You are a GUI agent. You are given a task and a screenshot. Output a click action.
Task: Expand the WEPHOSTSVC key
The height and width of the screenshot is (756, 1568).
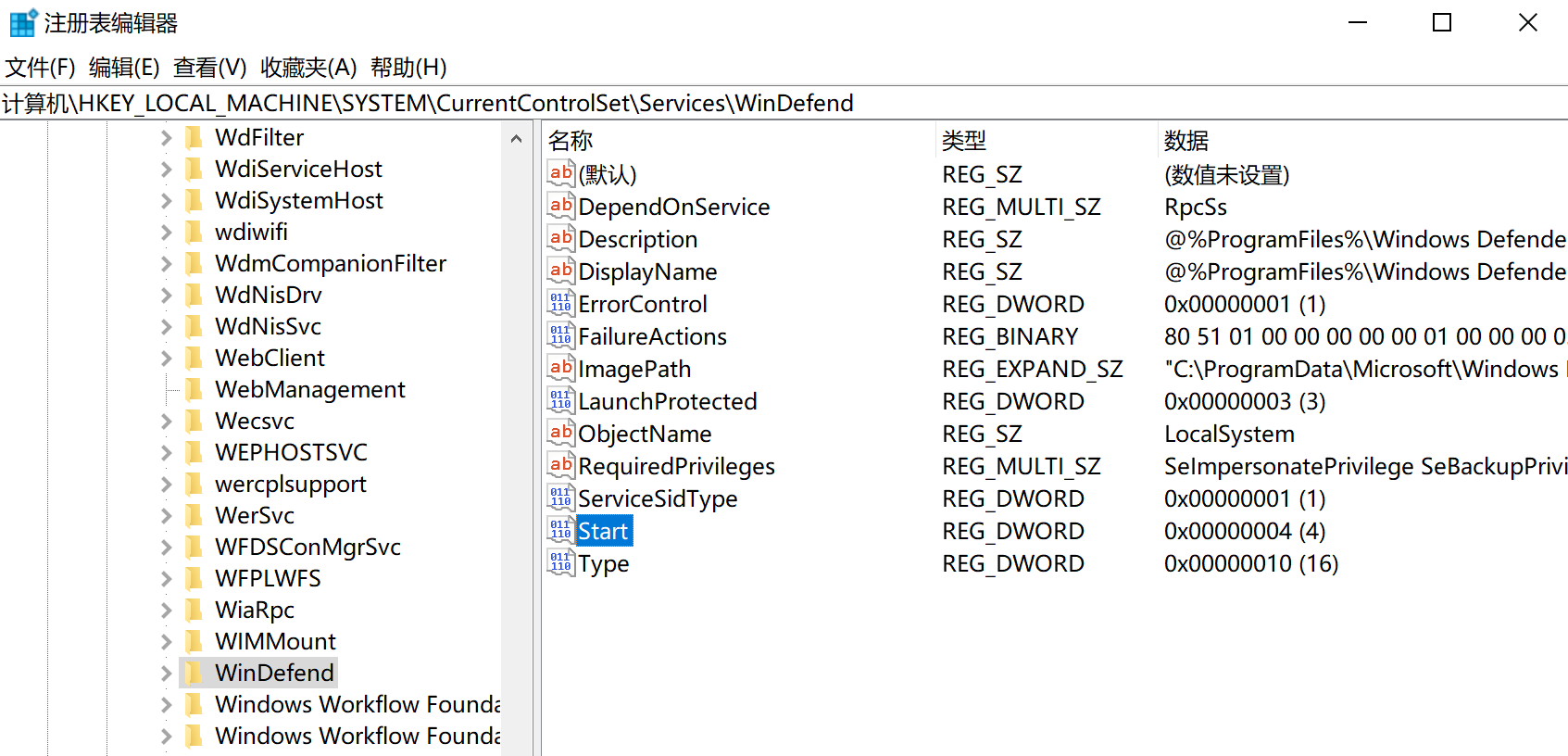click(166, 452)
